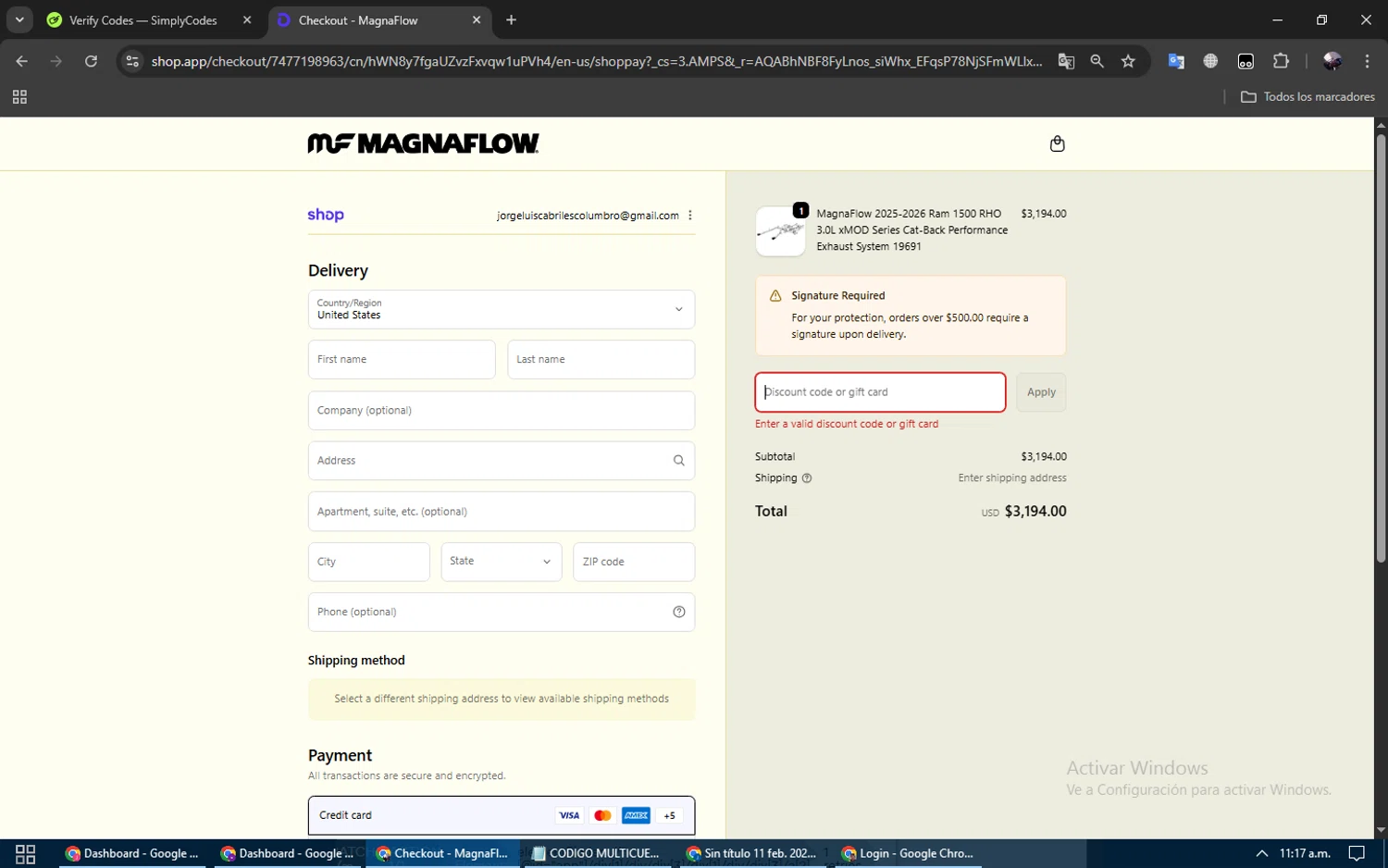This screenshot has width=1388, height=868.
Task: Click the Last name field
Action: click(x=601, y=359)
